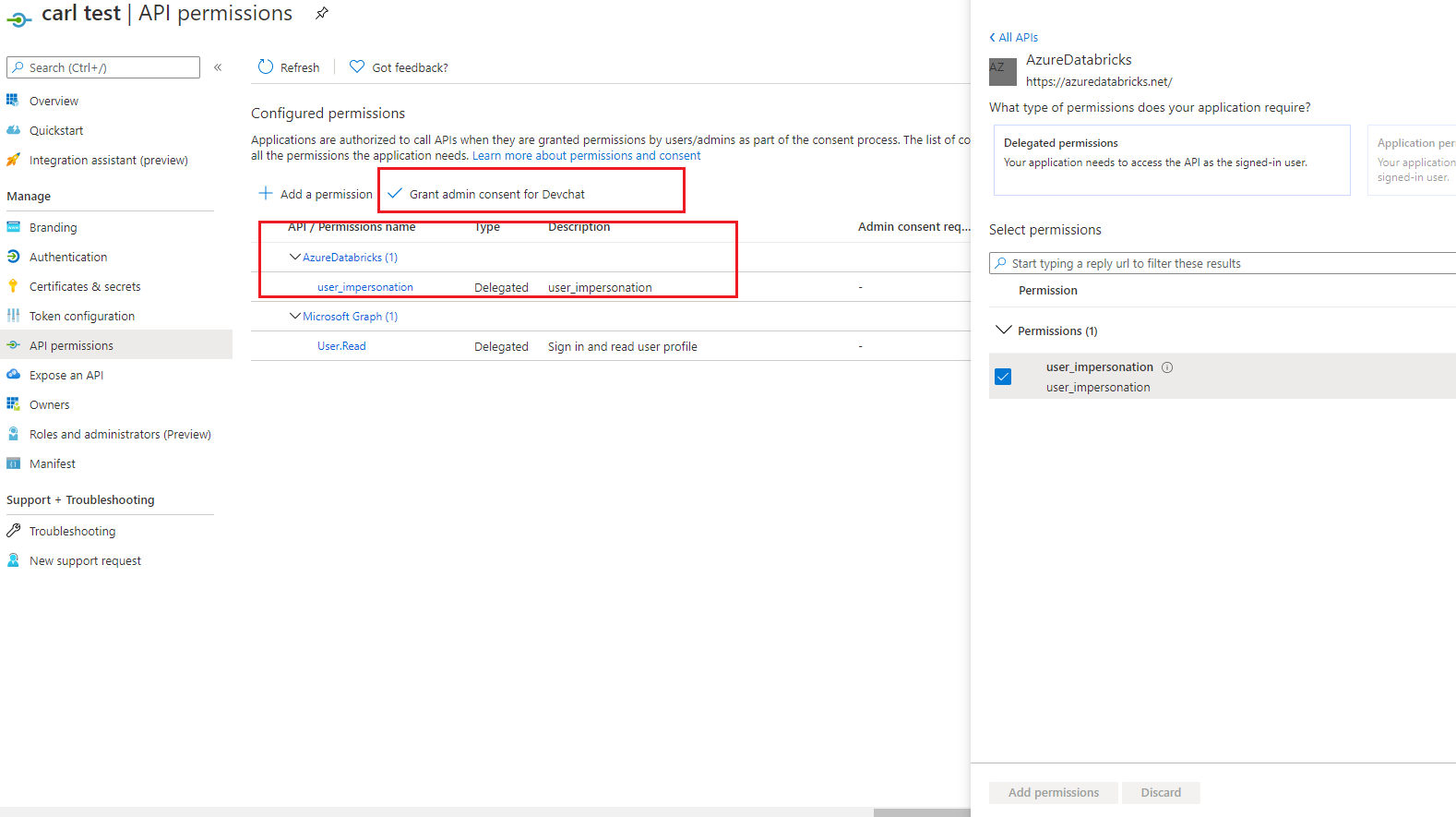Click the Troubleshooting wrench icon
The height and width of the screenshot is (817, 1456).
[x=13, y=531]
